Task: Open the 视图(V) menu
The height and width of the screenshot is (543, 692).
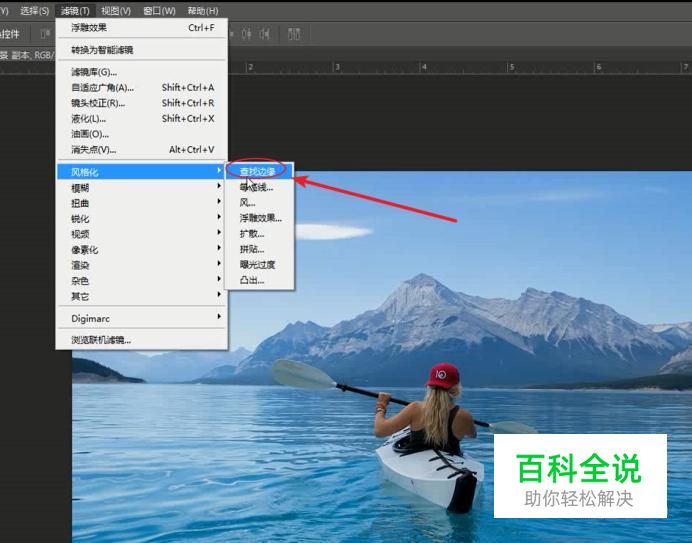Action: (x=116, y=11)
